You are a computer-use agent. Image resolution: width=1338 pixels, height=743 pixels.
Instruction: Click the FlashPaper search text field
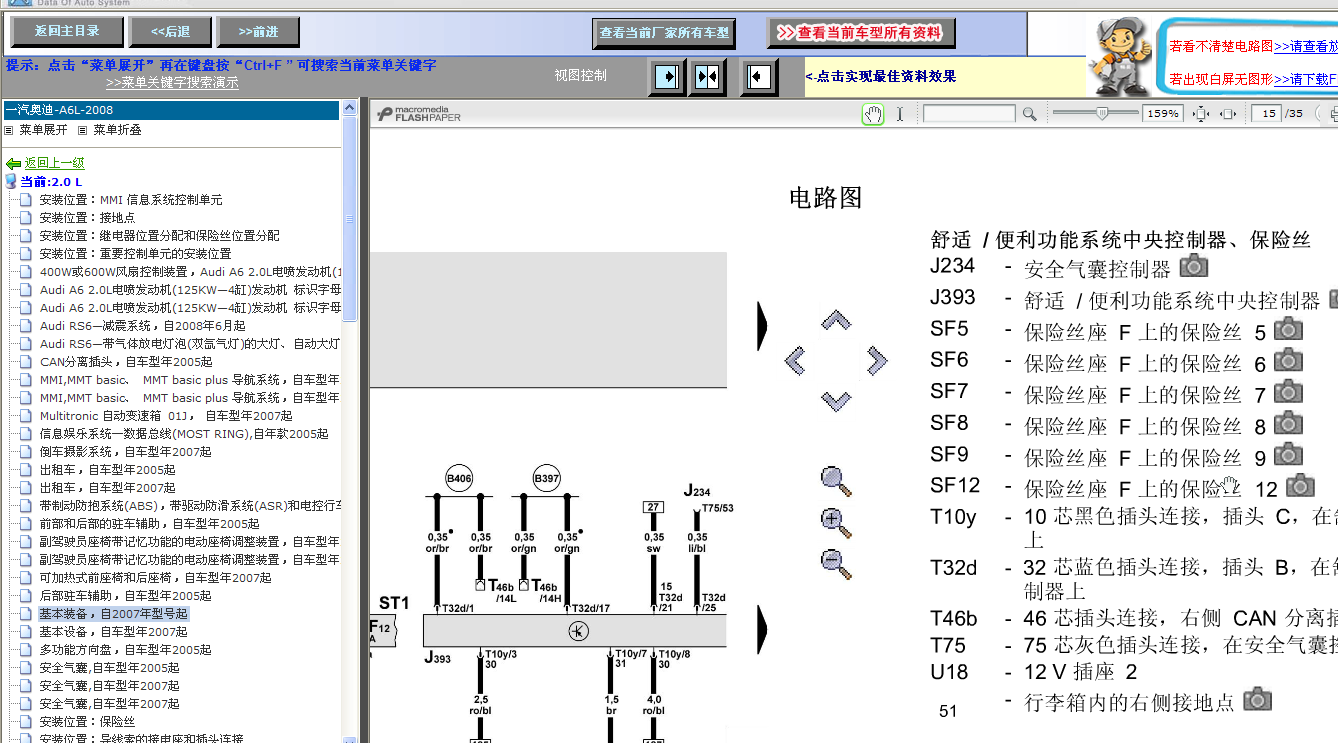tap(968, 114)
